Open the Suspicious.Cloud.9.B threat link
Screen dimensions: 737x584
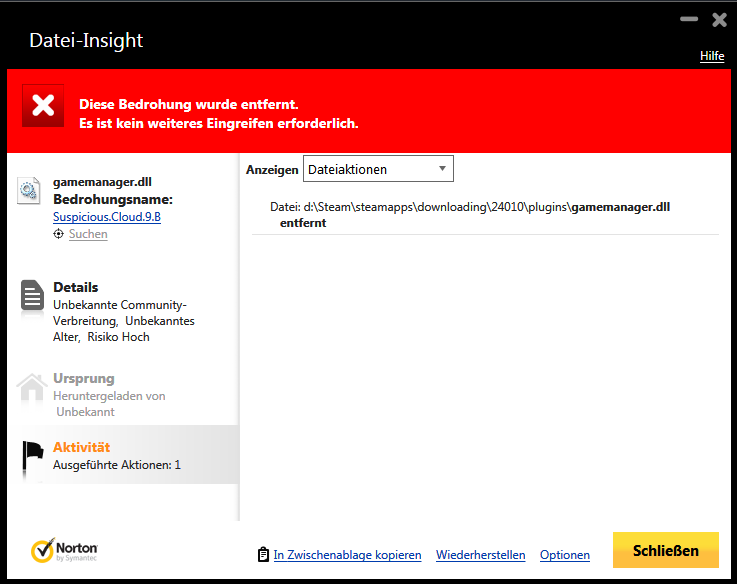pos(107,217)
